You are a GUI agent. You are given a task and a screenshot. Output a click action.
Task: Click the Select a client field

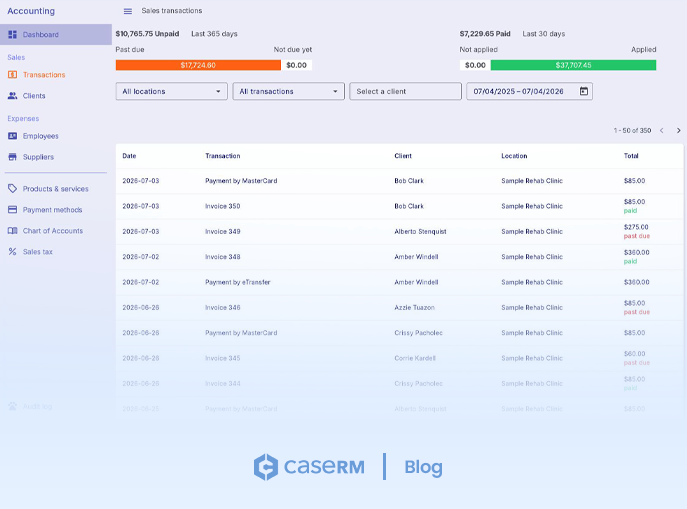(x=405, y=91)
